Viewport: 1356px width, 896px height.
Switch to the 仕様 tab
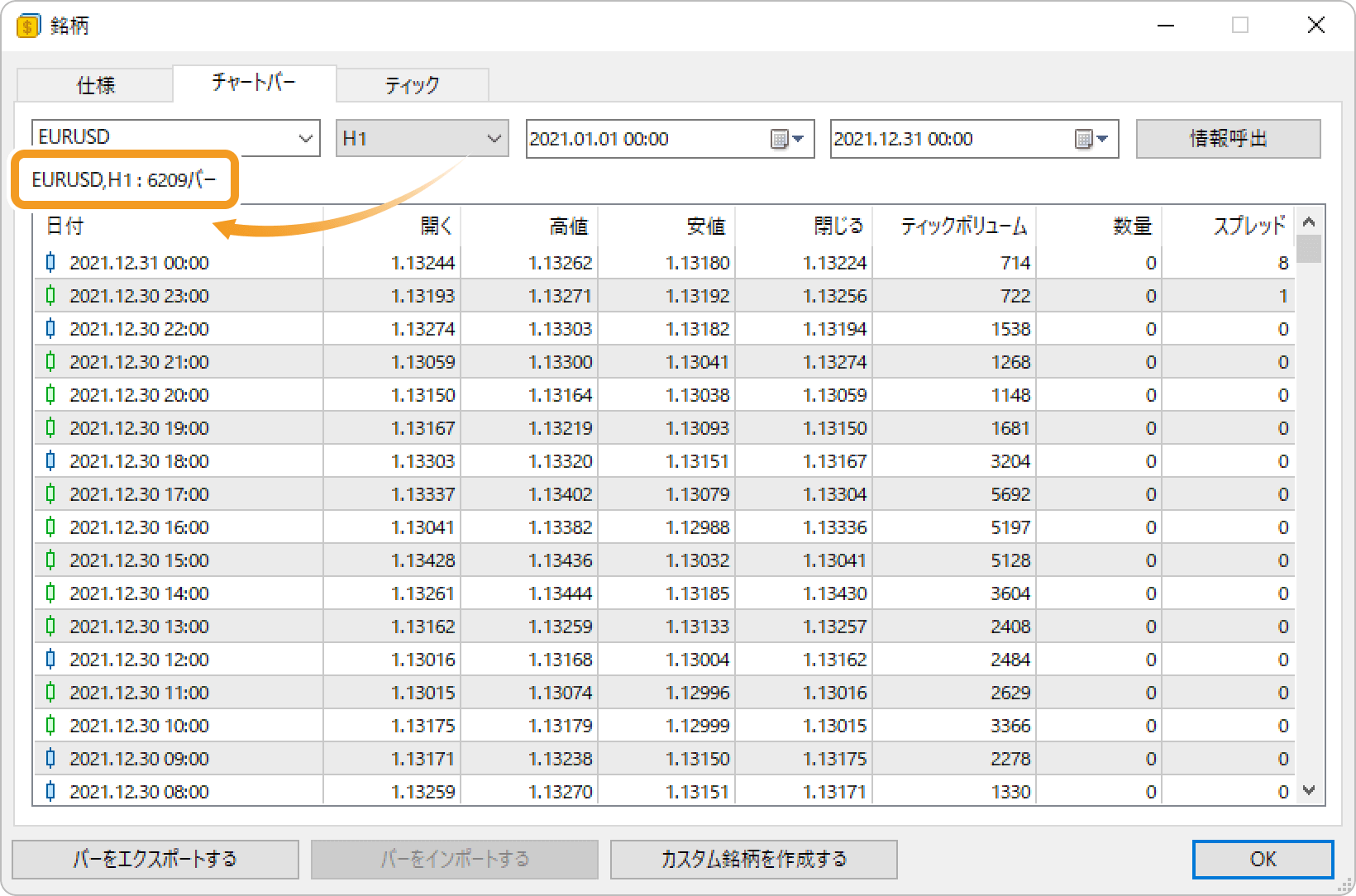pos(95,85)
